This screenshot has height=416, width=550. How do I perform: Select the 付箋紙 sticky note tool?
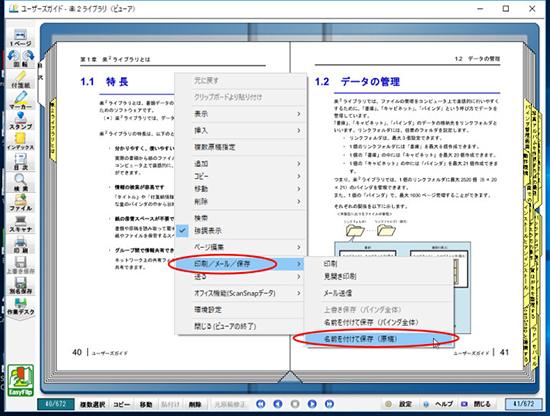(x=20, y=79)
